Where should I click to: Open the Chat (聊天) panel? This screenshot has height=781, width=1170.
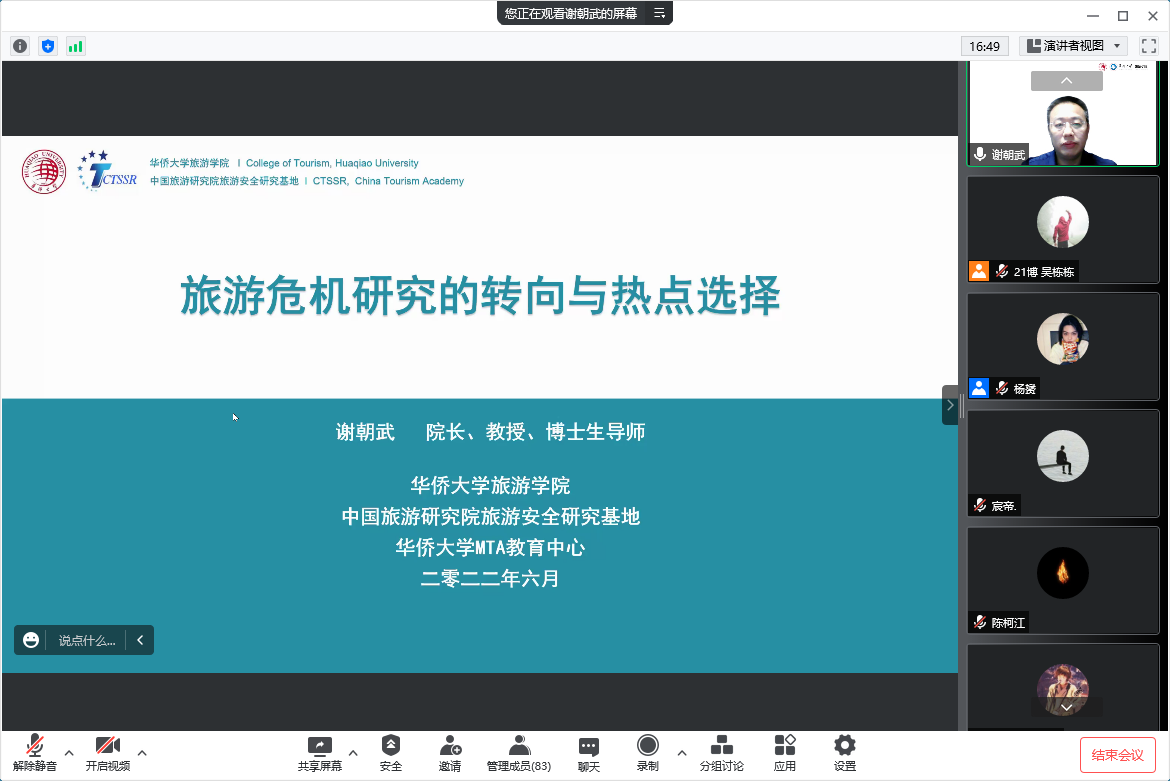tap(589, 753)
